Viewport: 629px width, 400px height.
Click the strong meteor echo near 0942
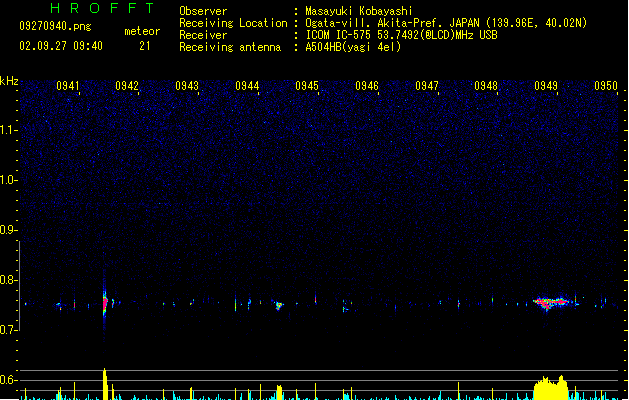(105, 303)
